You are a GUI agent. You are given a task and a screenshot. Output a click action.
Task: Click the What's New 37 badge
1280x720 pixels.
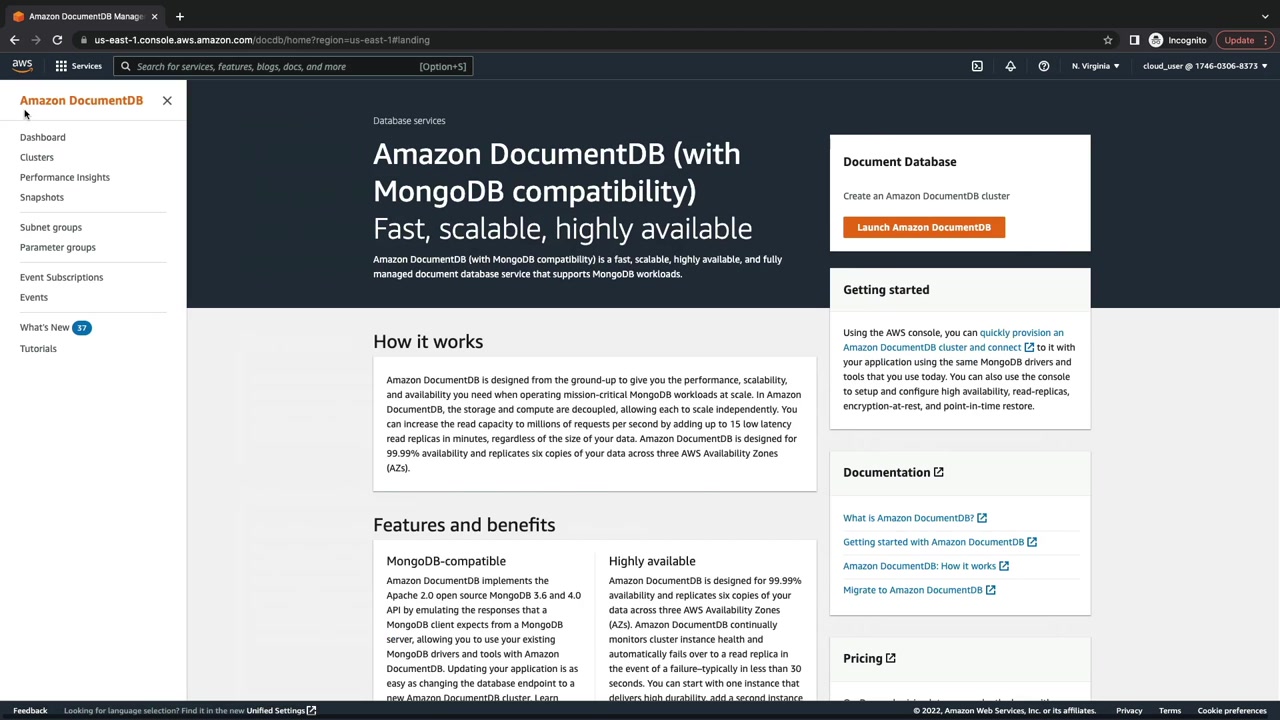(82, 327)
